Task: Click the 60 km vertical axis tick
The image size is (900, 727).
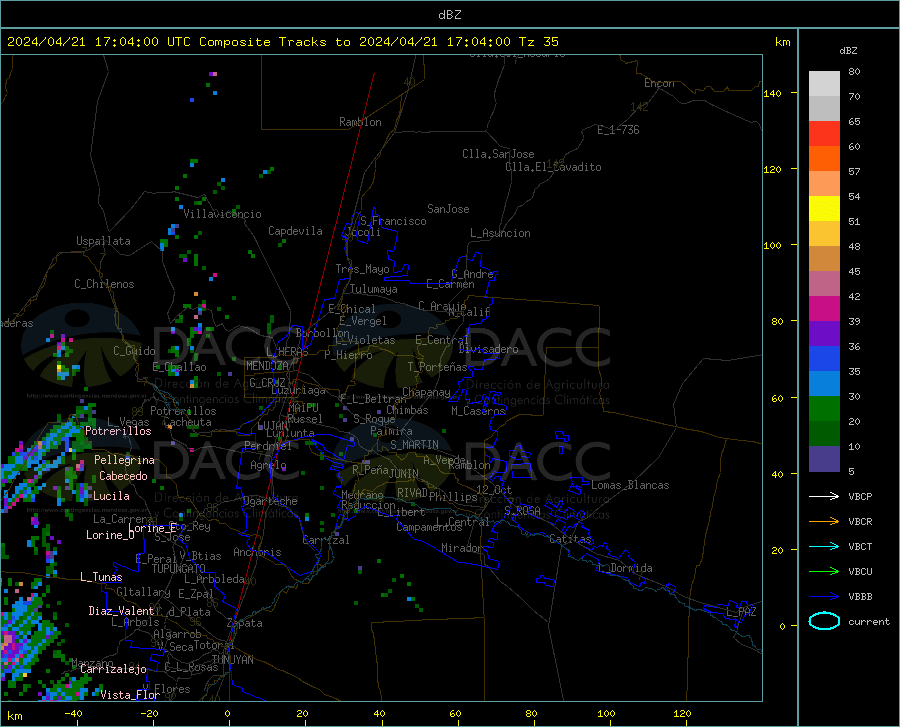Action: [777, 398]
